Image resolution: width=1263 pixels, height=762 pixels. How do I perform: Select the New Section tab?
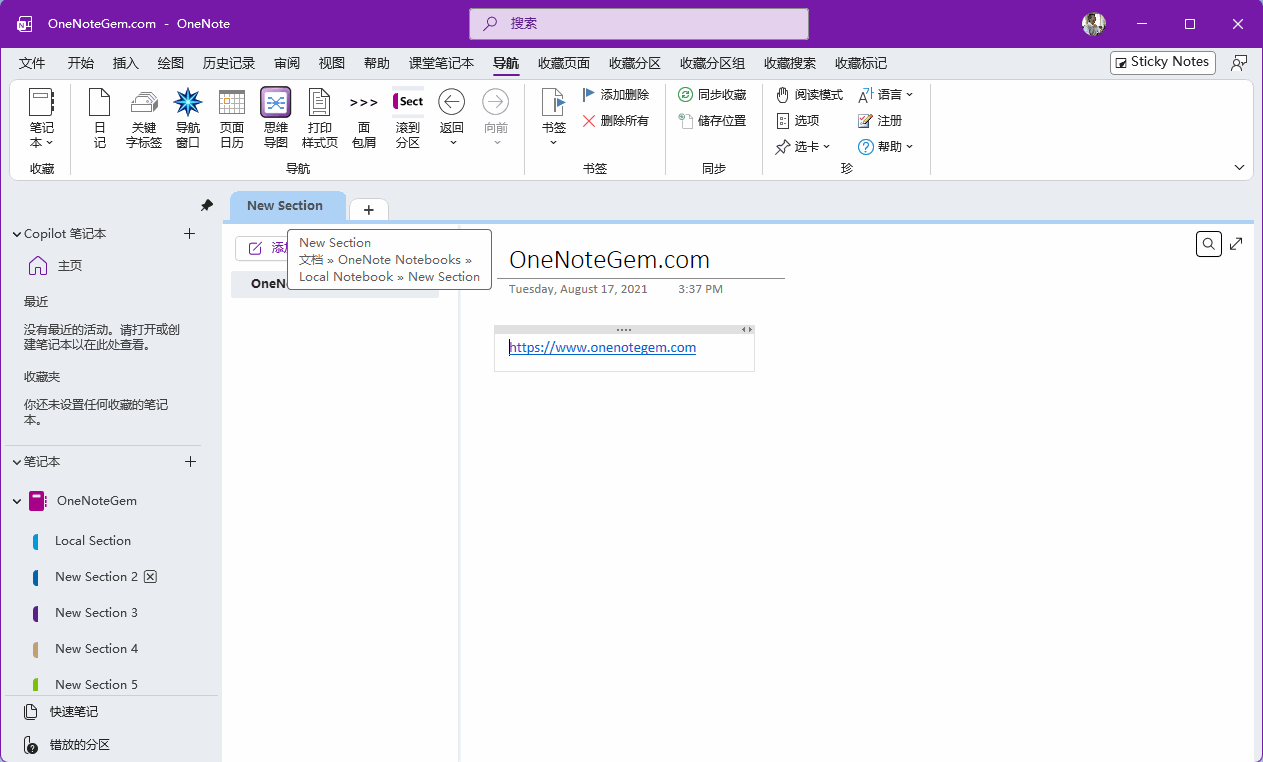click(x=287, y=206)
